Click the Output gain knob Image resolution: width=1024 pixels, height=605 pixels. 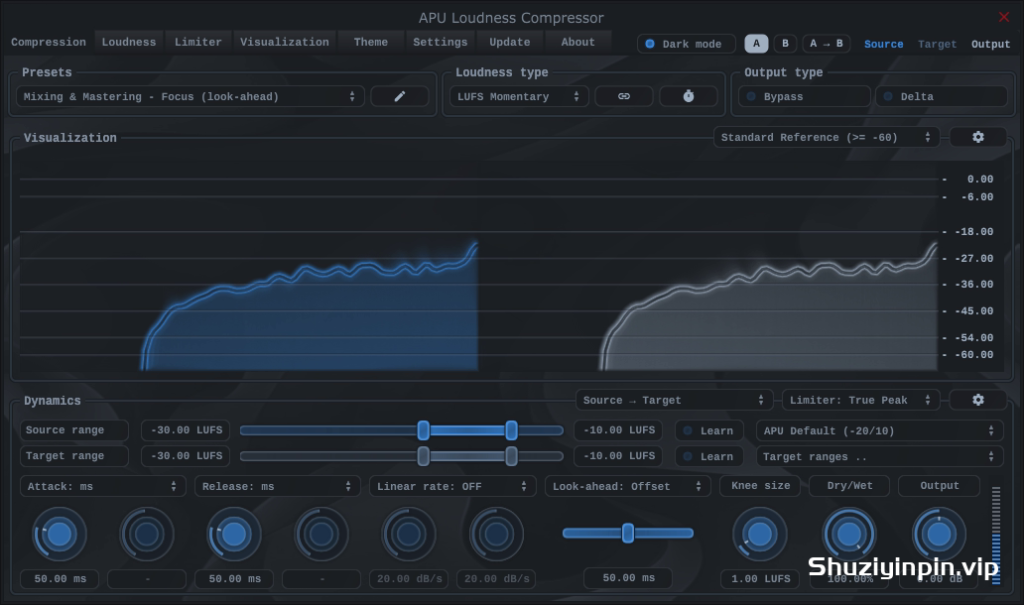pyautogui.click(x=938, y=534)
